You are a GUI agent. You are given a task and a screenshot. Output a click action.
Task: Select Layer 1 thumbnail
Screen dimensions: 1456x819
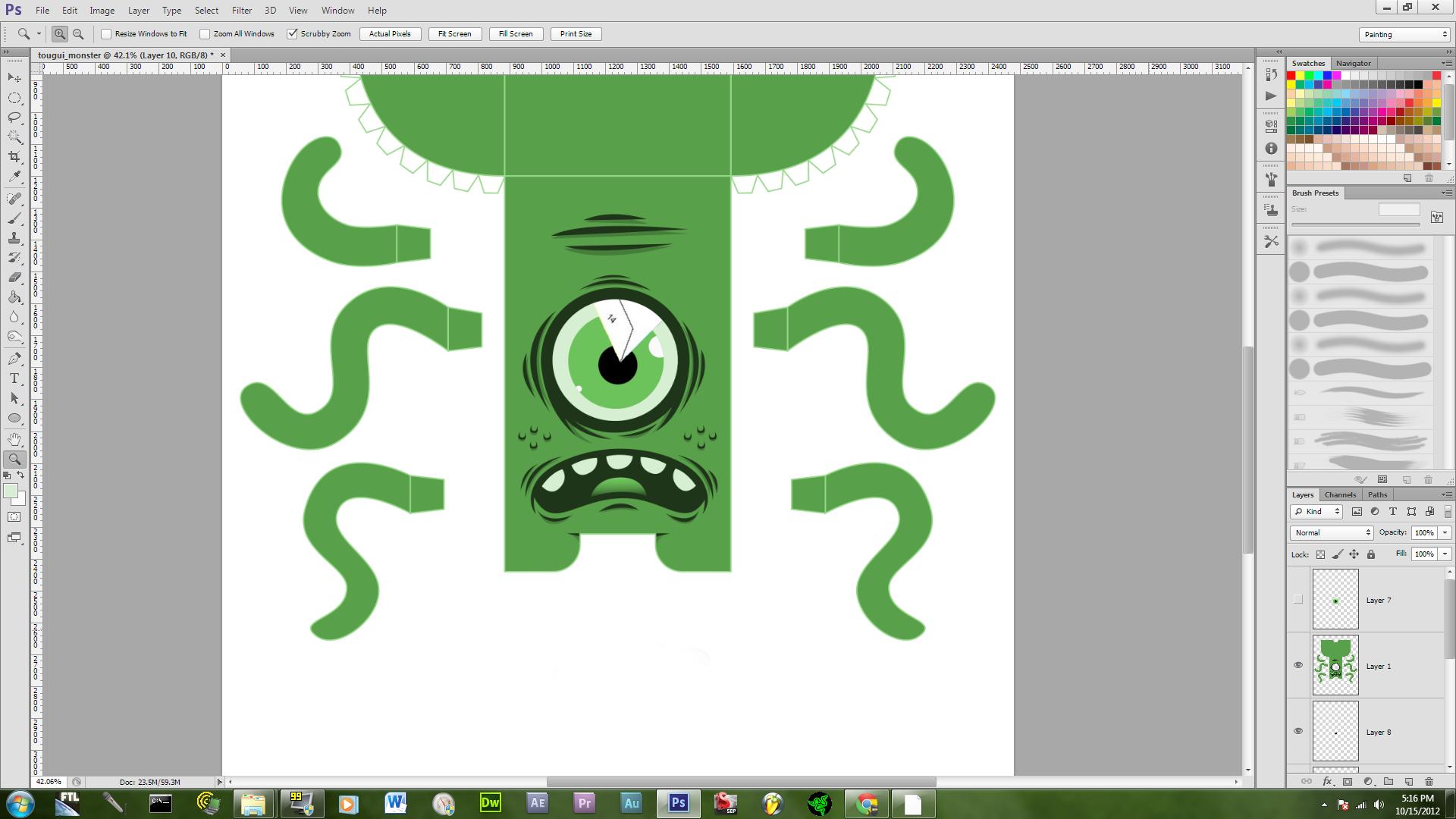click(x=1335, y=666)
